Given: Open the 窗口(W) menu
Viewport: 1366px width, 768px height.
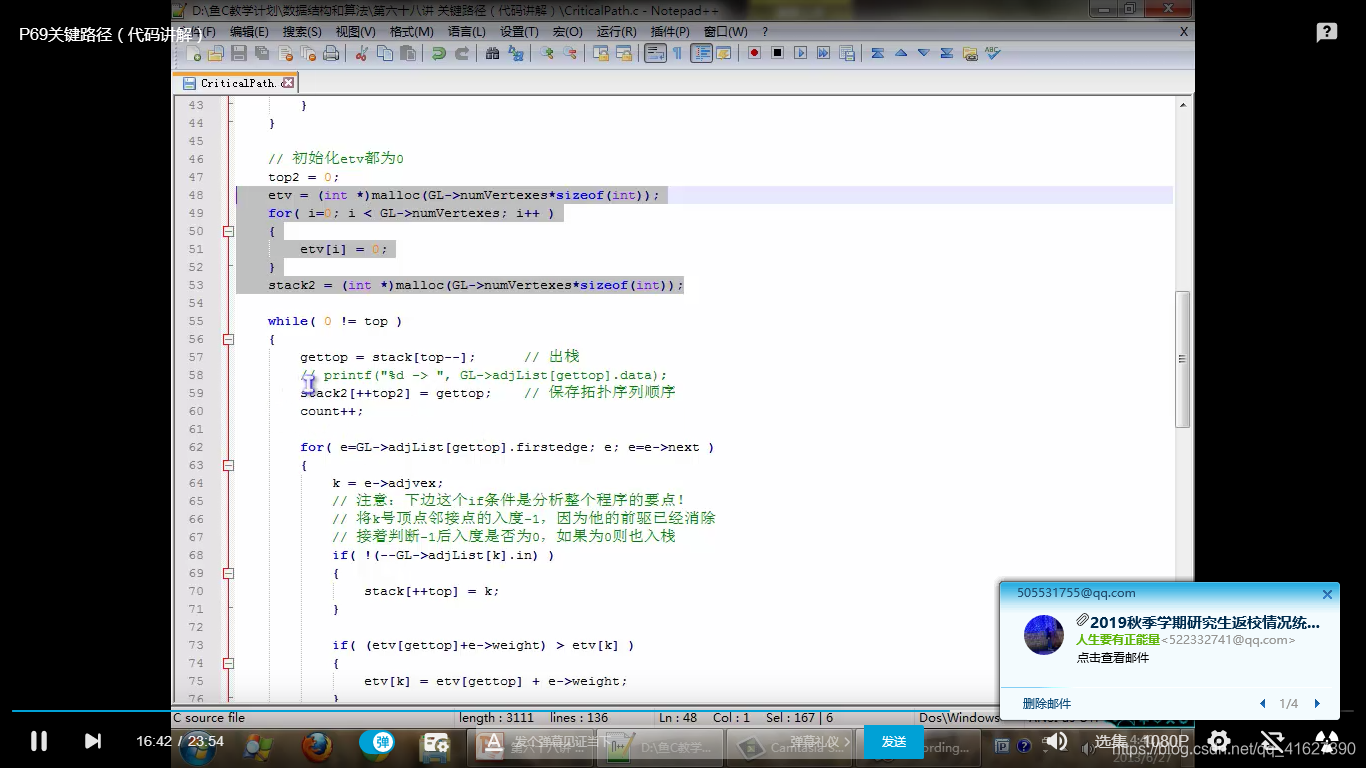Looking at the screenshot, I should click(725, 32).
